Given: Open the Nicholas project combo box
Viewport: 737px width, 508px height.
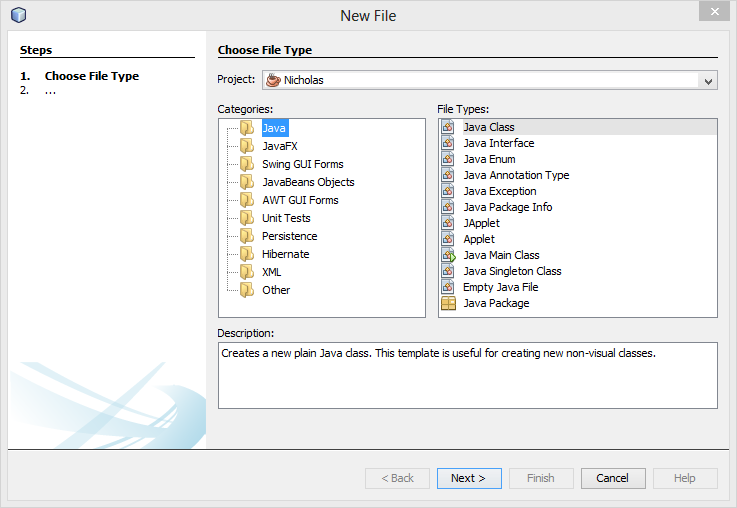Looking at the screenshot, I should pyautogui.click(x=490, y=80).
